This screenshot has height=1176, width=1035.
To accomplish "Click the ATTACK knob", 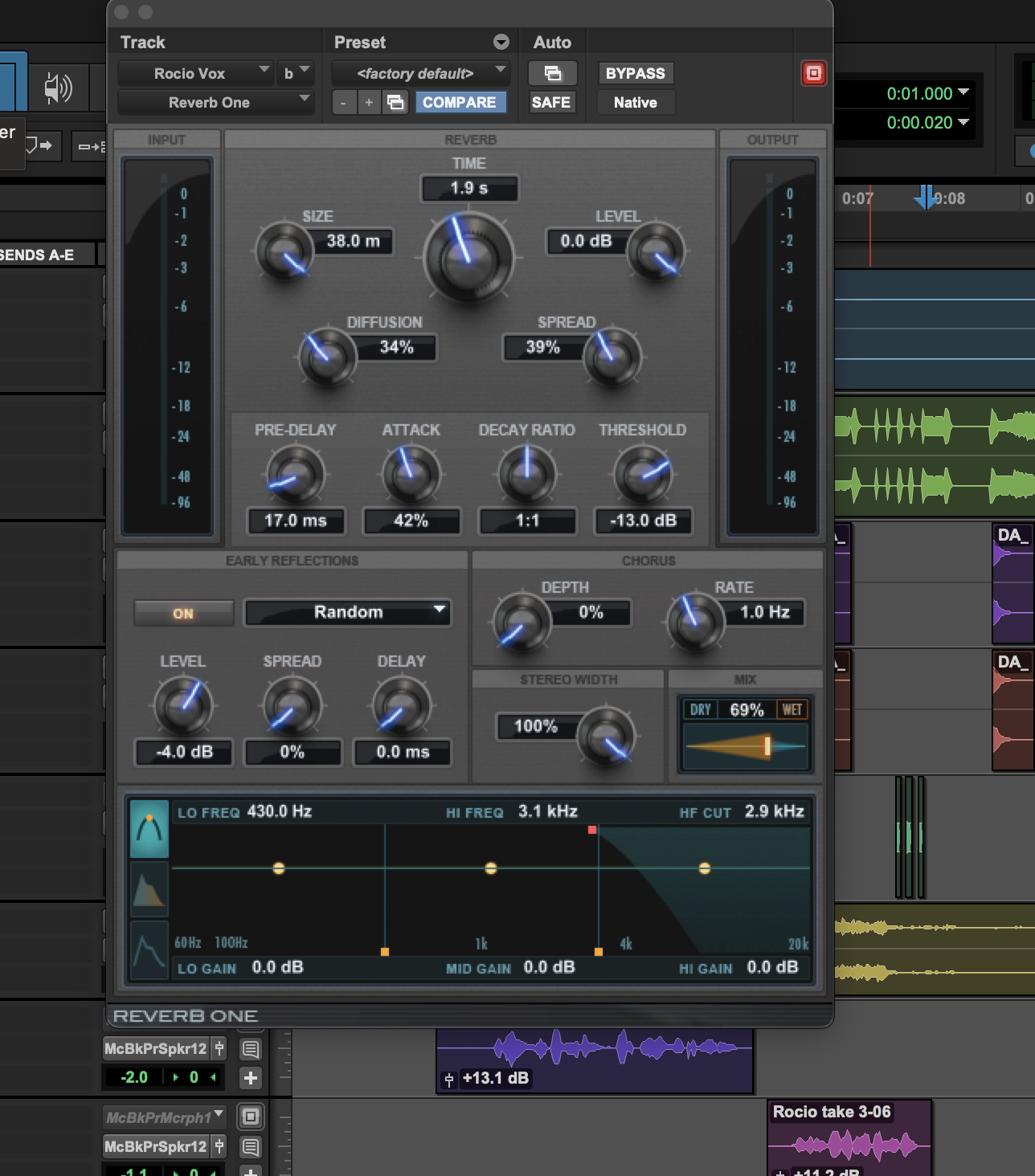I will [411, 474].
